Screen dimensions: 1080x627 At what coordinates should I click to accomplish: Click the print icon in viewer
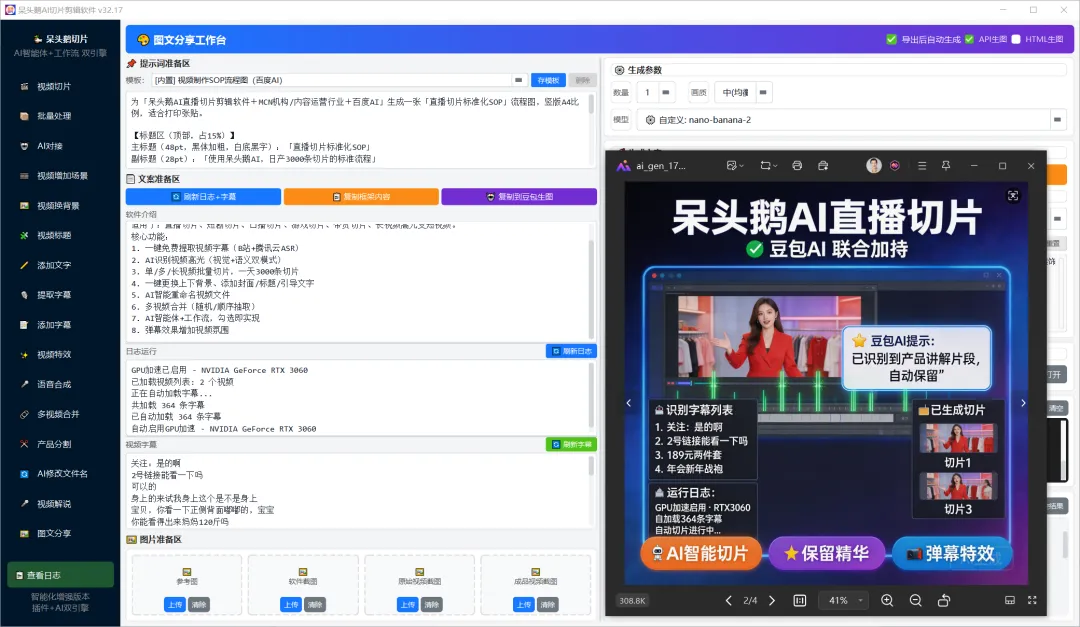tap(797, 166)
